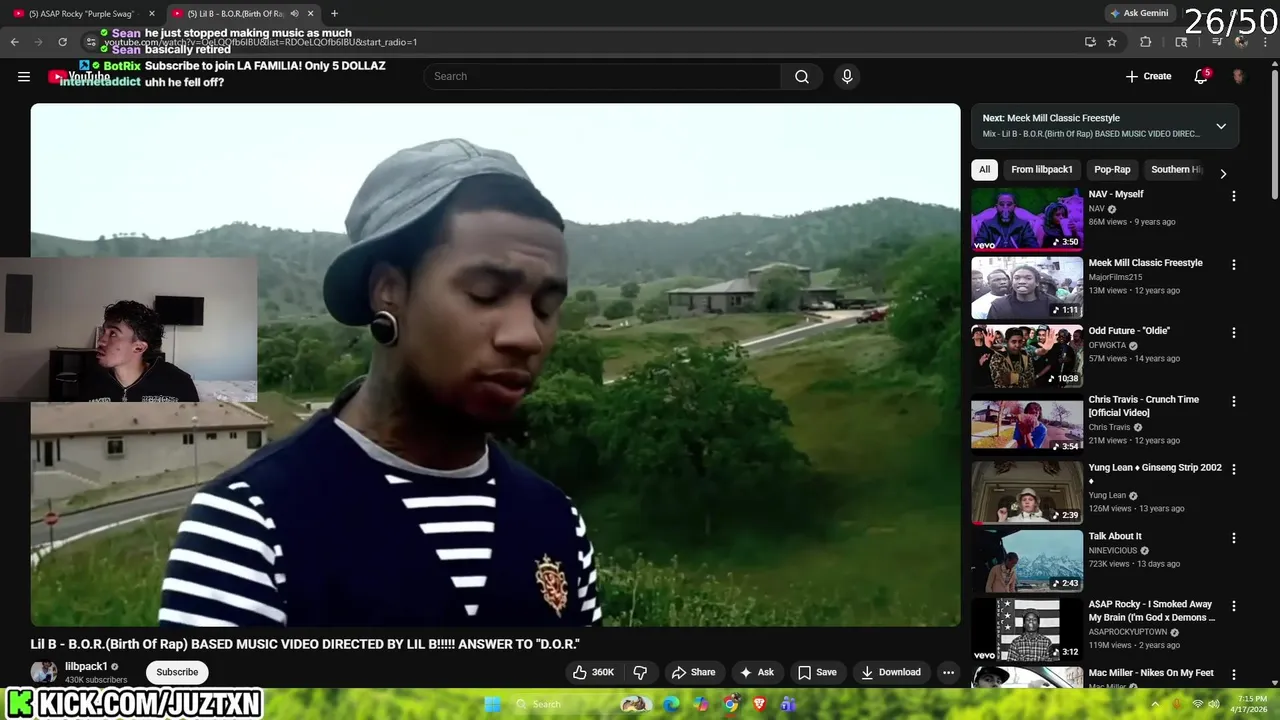
Task: Open options menu for Talk About It
Action: (1233, 538)
